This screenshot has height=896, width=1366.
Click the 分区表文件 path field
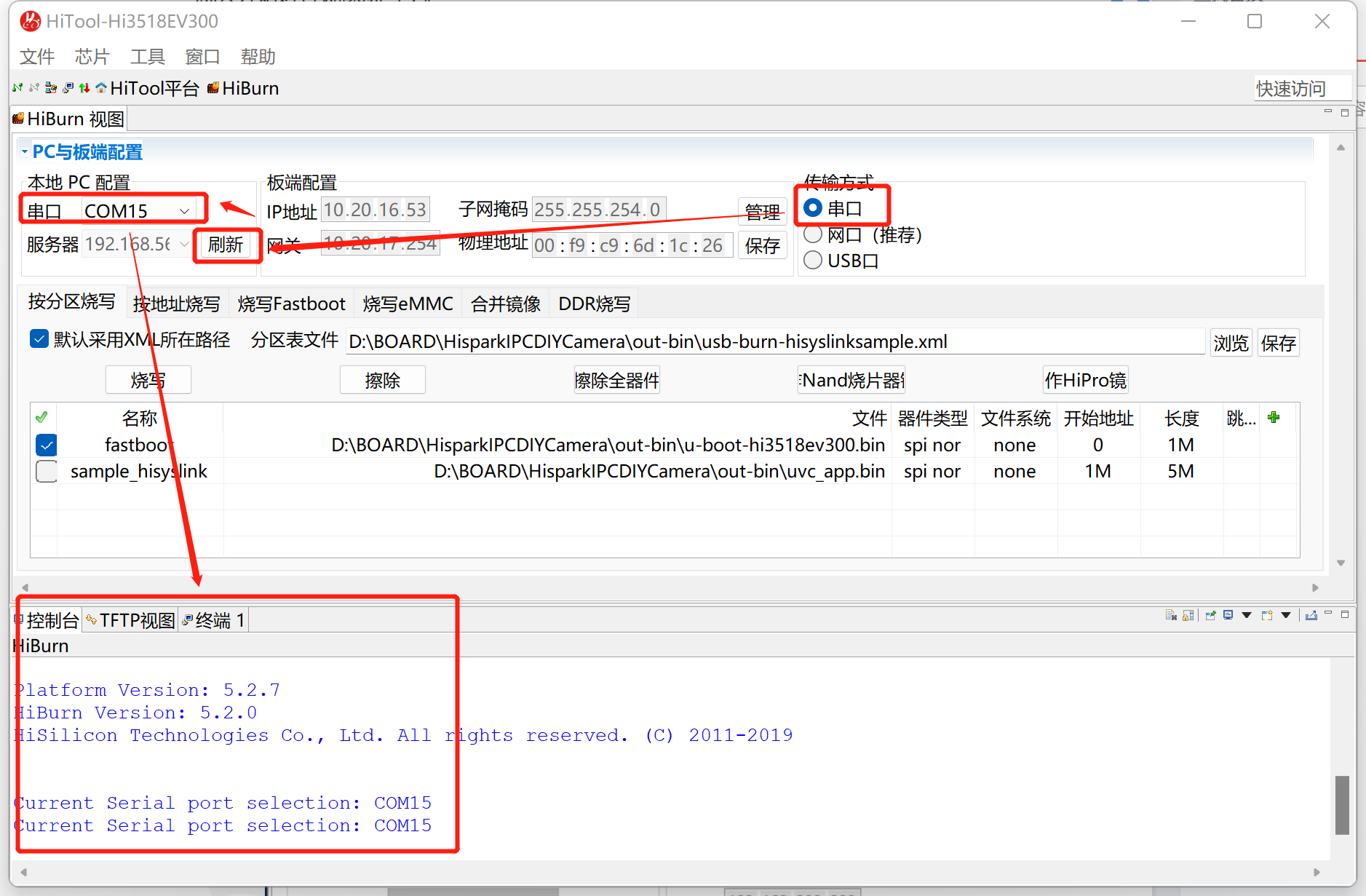[x=776, y=342]
